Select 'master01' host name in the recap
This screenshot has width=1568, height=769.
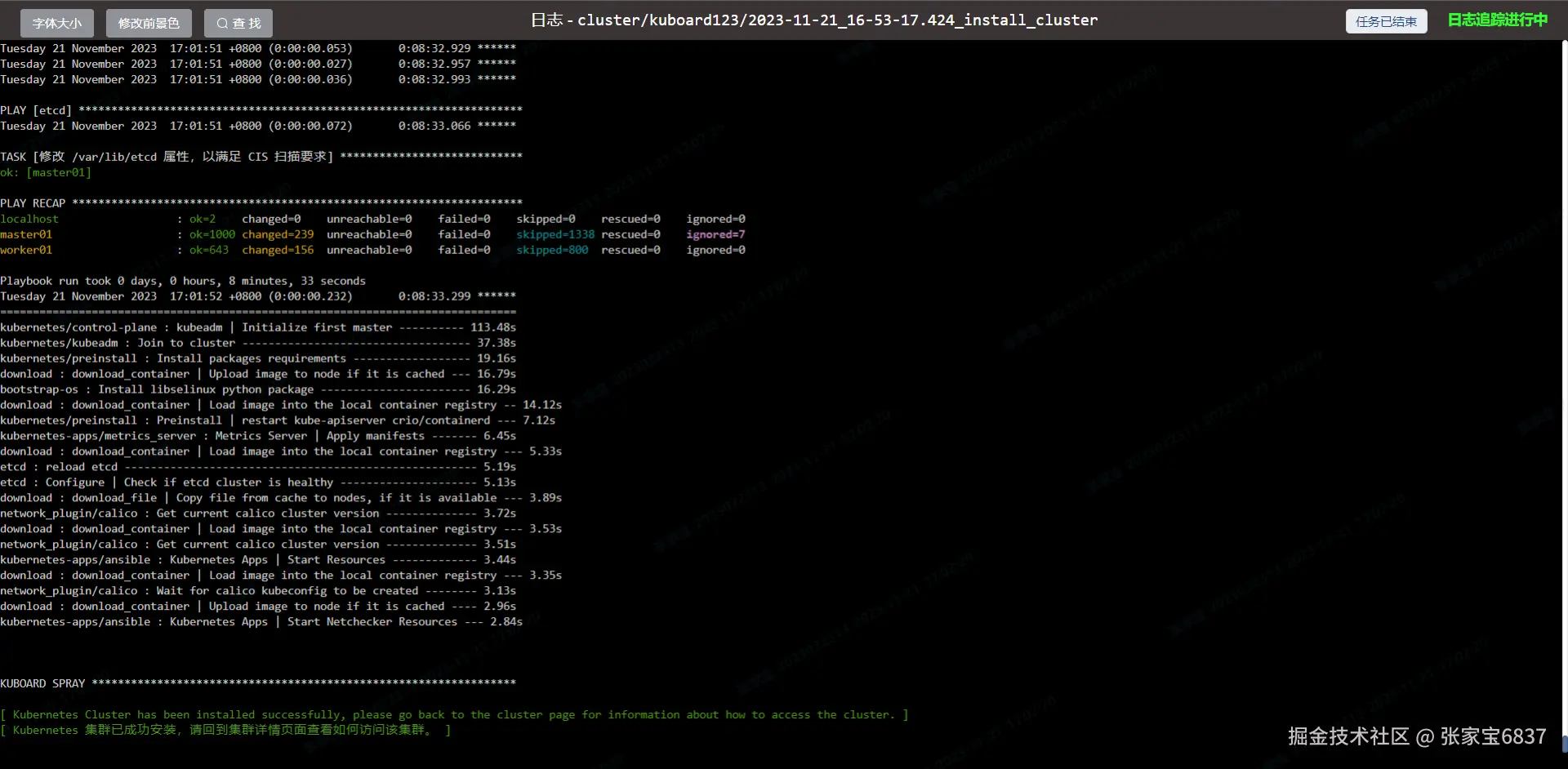point(26,234)
